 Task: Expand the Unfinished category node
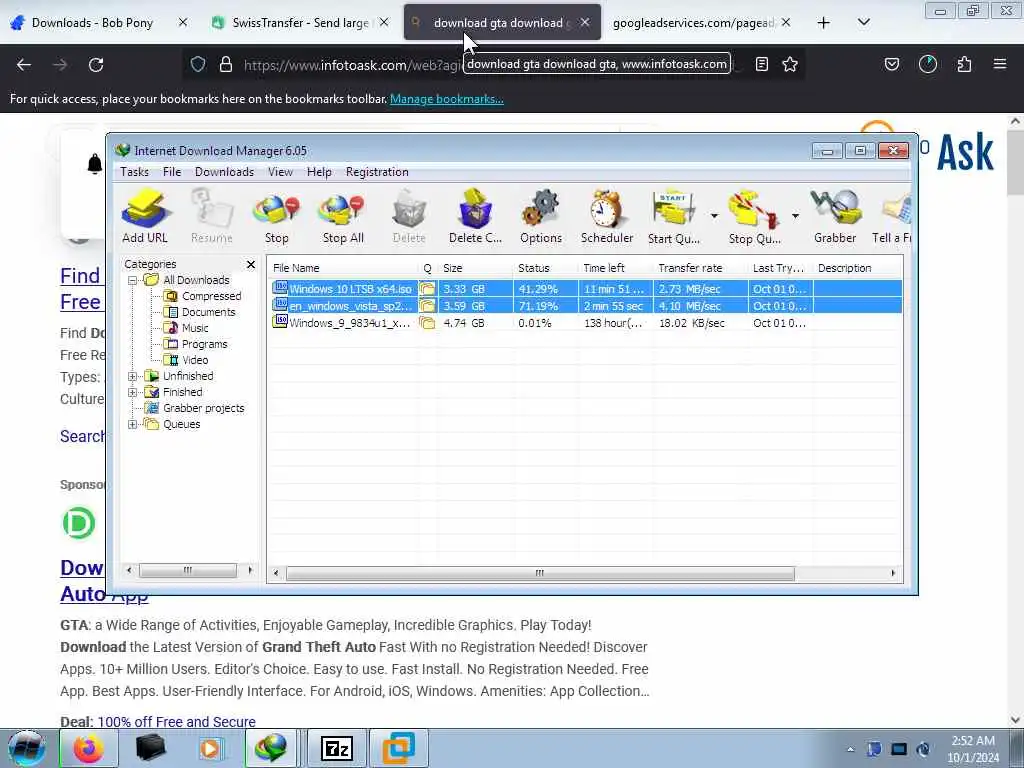click(x=133, y=376)
